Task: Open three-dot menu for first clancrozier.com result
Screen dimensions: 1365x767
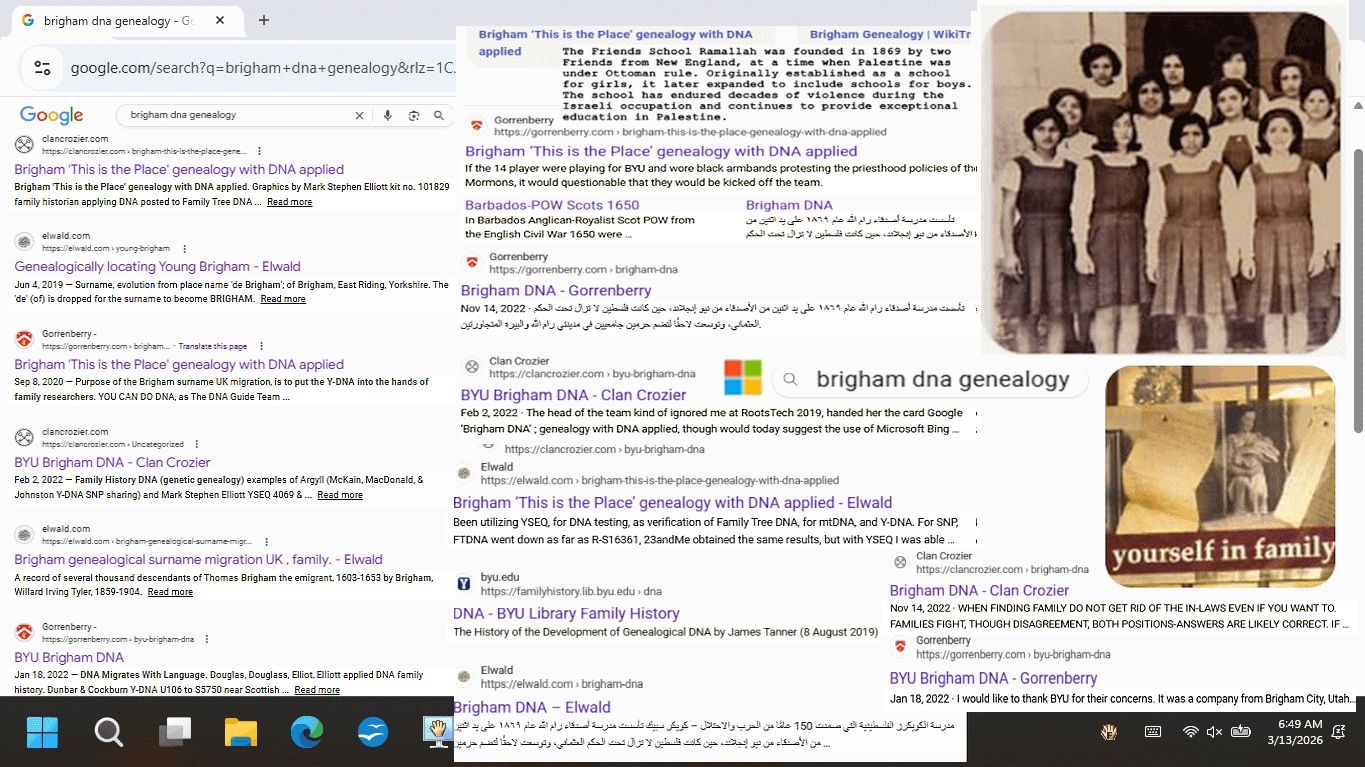Action: pos(260,151)
